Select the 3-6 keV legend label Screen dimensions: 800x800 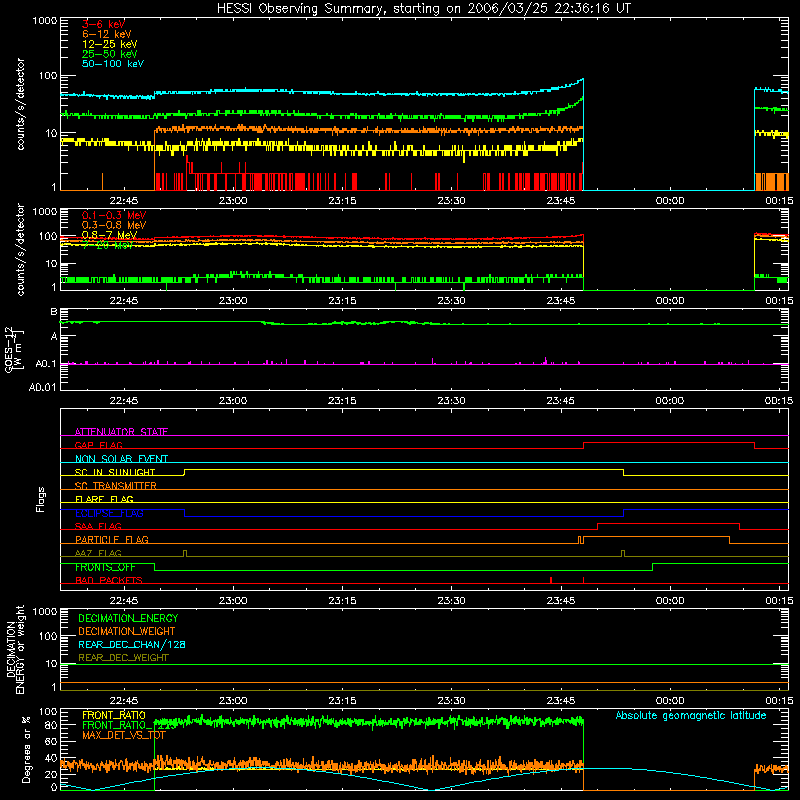coord(103,24)
